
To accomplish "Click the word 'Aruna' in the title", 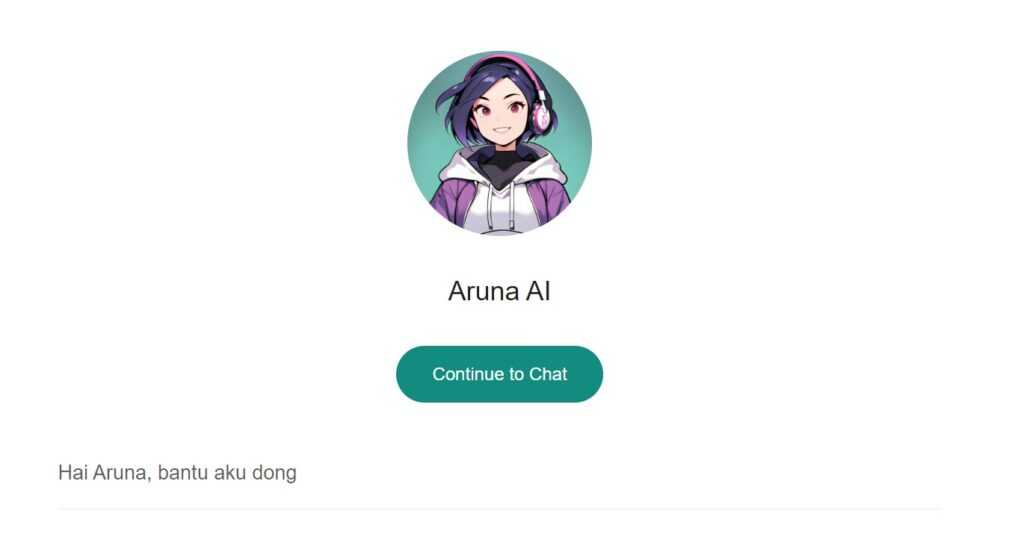I will [483, 291].
